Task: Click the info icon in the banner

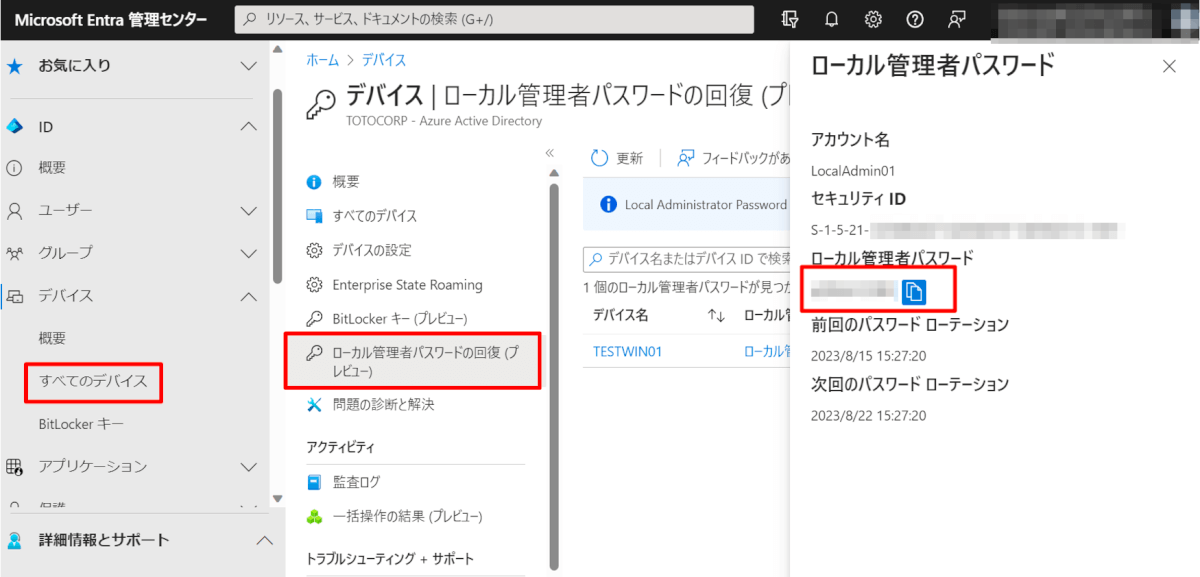Action: coord(608,204)
